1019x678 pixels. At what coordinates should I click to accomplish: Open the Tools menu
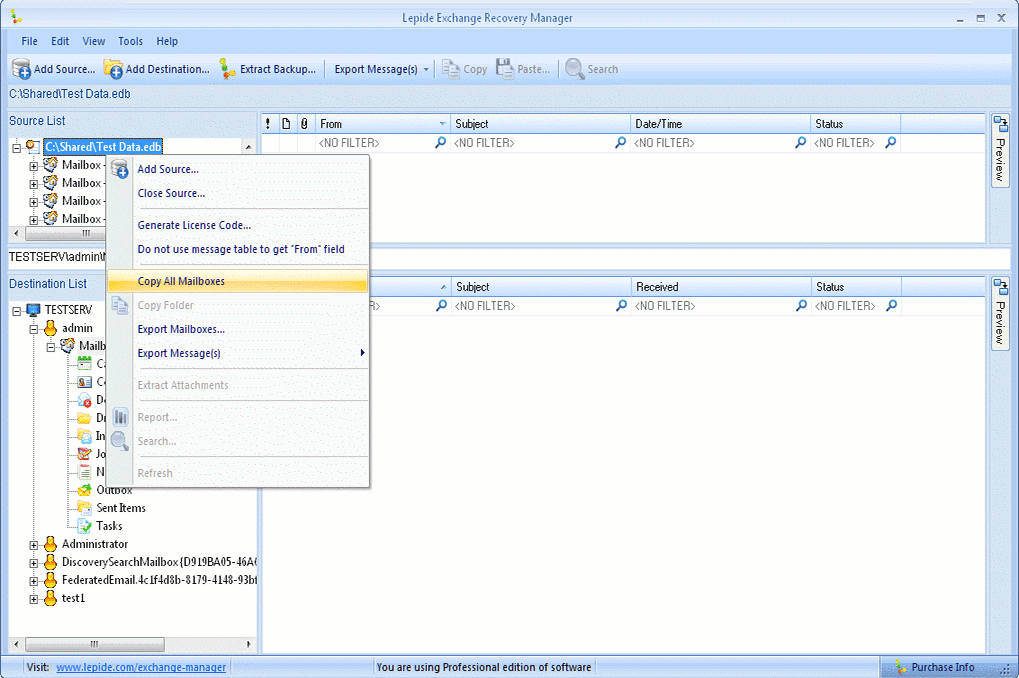130,41
